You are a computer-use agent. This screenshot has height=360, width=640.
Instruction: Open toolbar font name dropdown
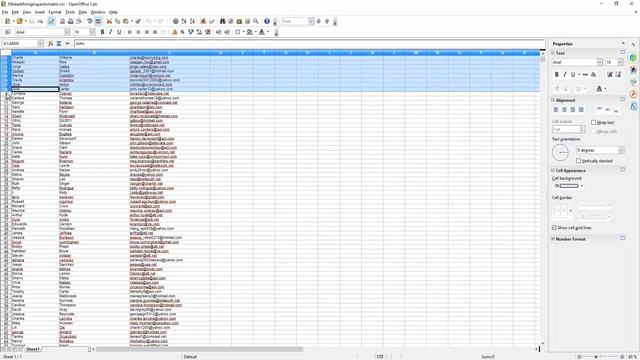click(x=67, y=32)
